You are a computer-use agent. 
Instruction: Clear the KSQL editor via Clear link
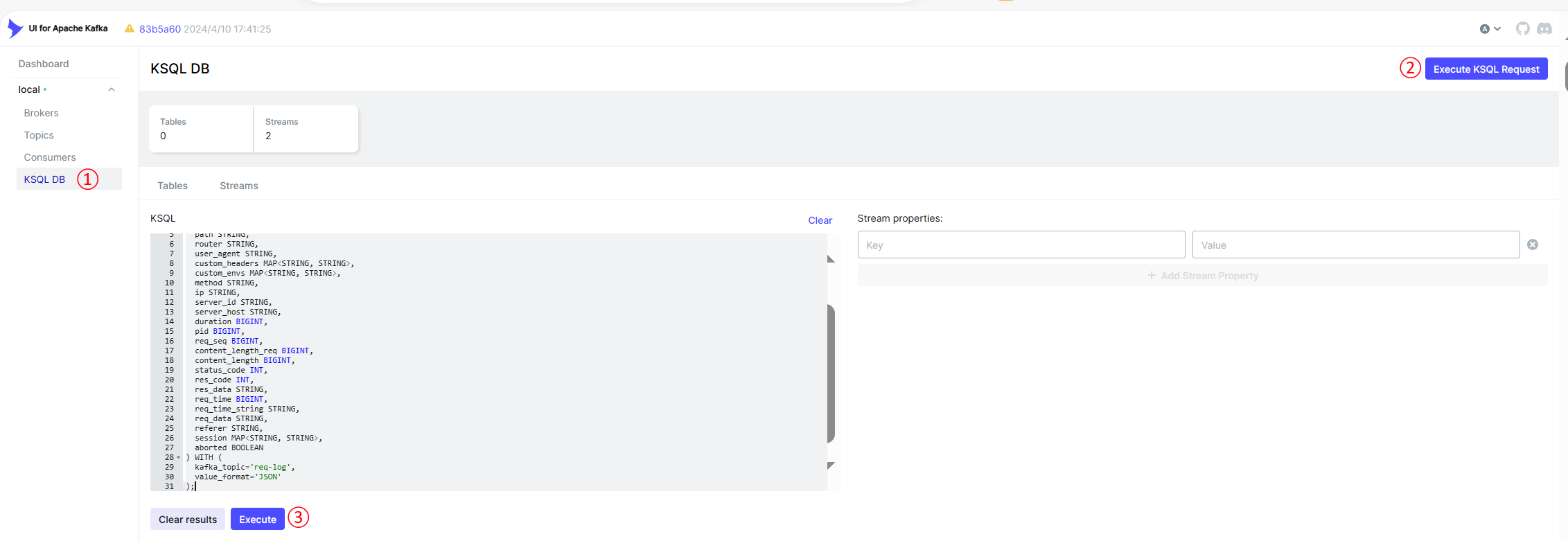click(820, 220)
